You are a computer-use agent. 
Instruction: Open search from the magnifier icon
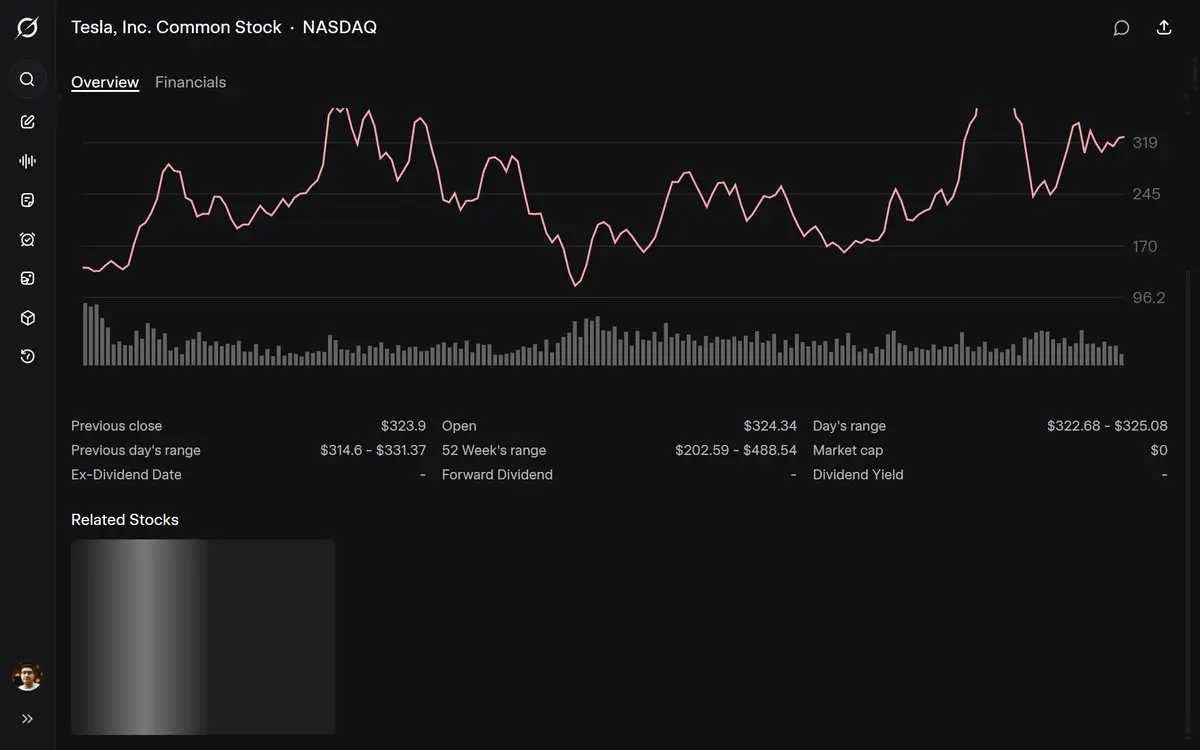coord(27,79)
